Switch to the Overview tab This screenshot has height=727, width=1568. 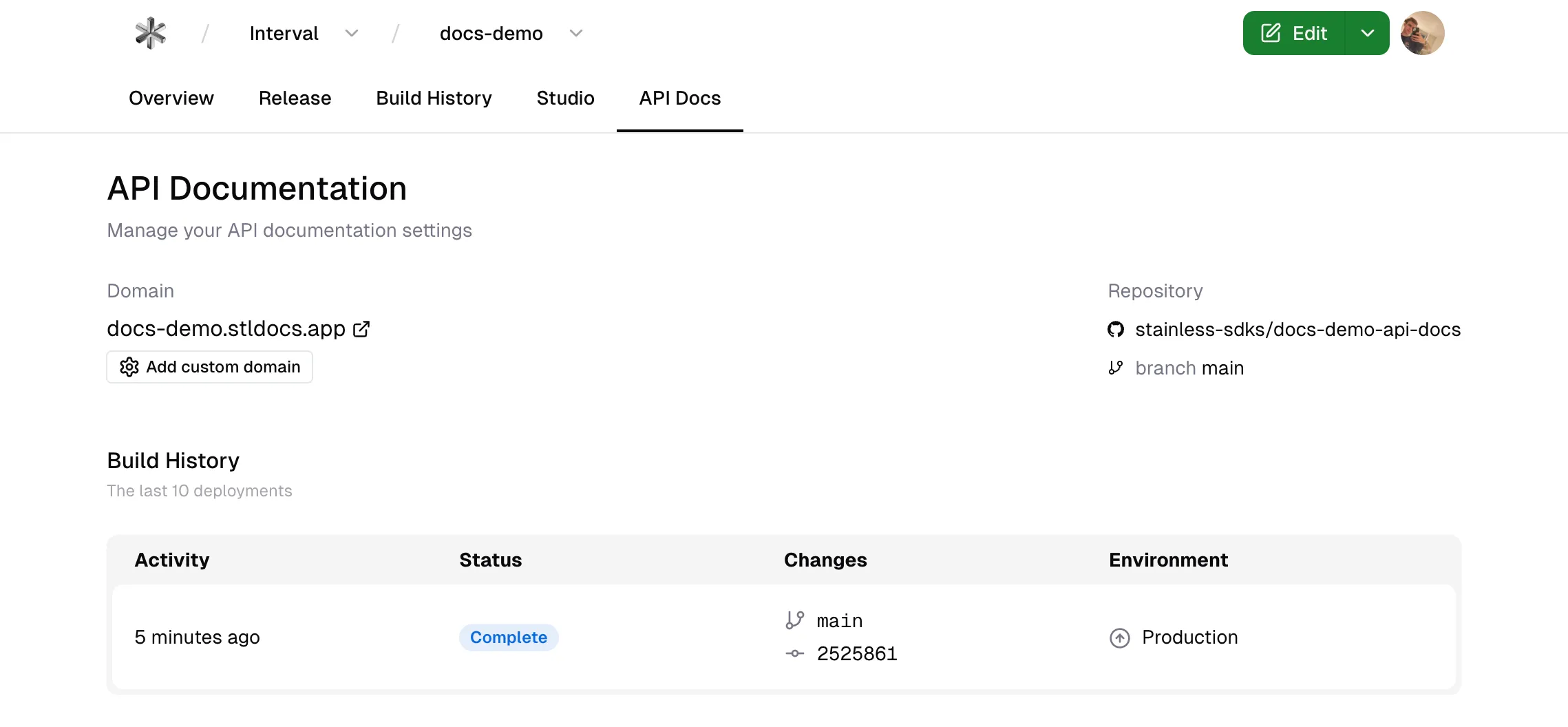pos(171,98)
